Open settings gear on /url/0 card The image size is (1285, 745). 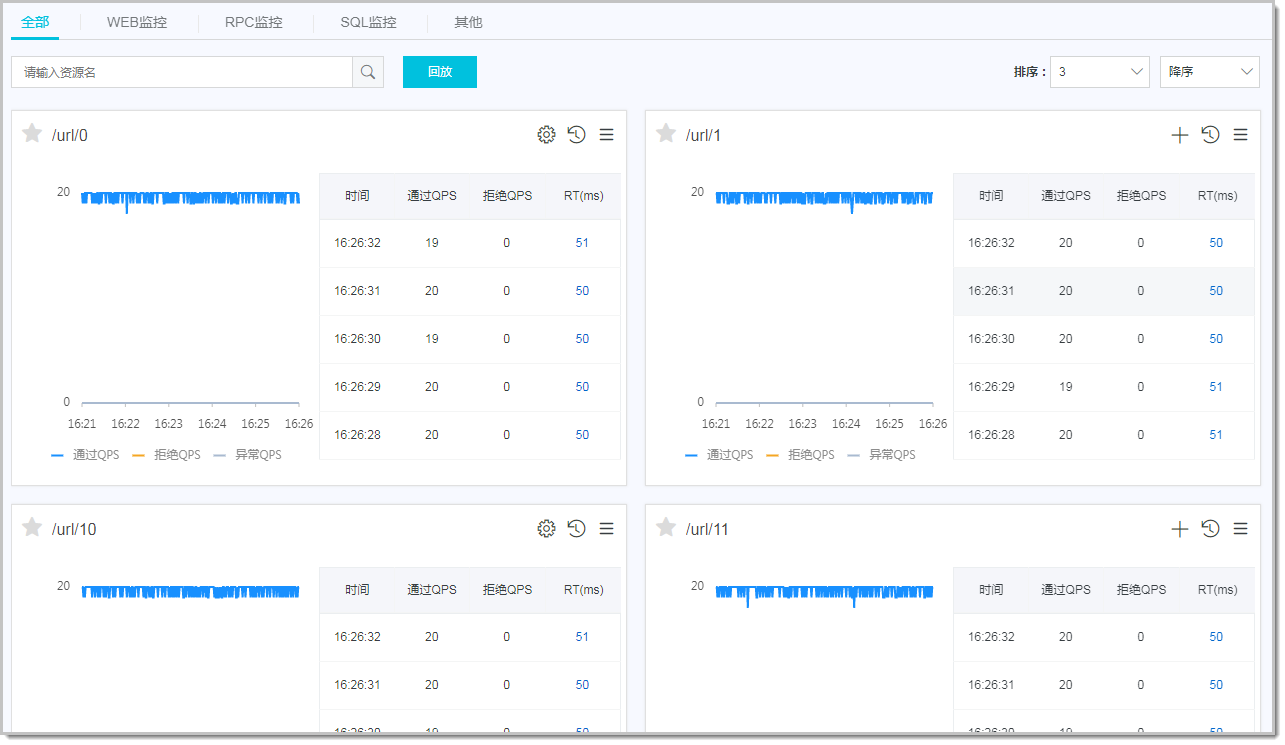coord(546,135)
